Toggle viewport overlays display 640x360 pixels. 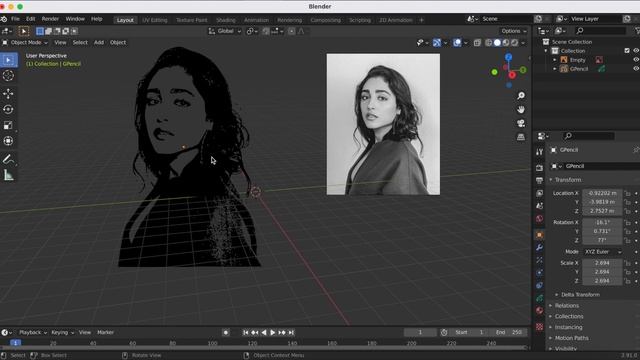click(457, 42)
